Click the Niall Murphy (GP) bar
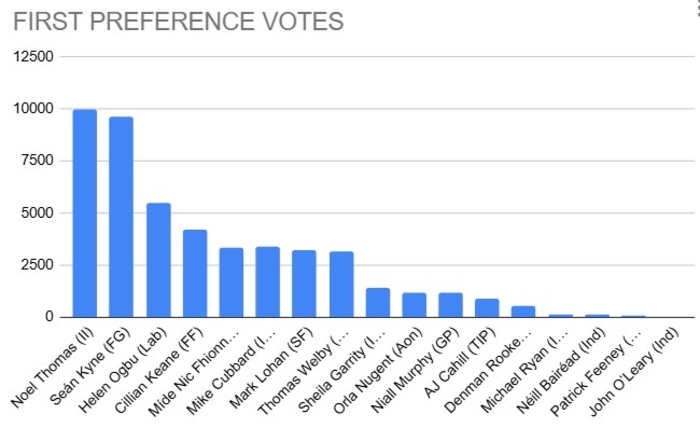700x428 pixels. 450,305
